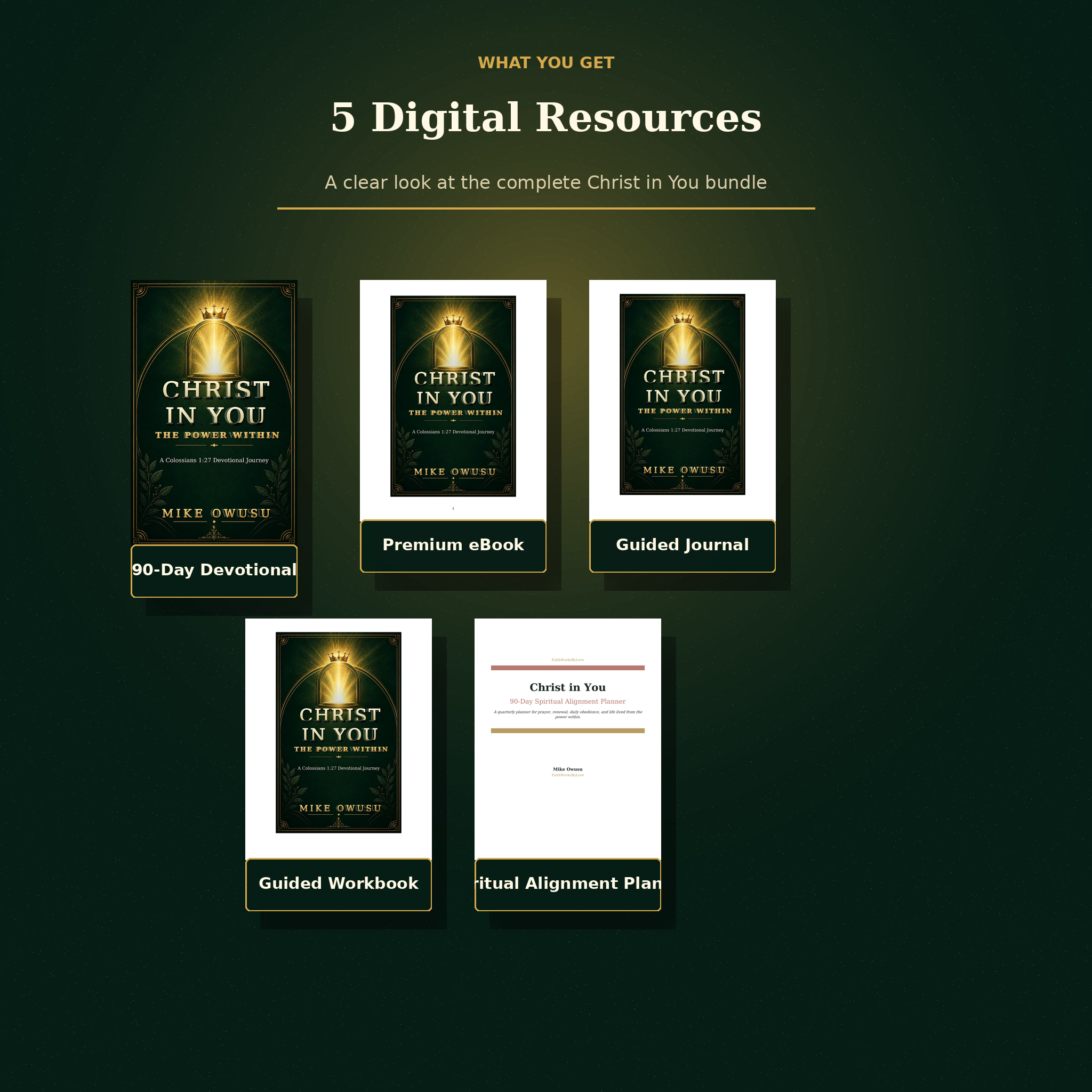Image resolution: width=1092 pixels, height=1092 pixels.
Task: Click "Mike Owusu" author name on planner page
Action: click(567, 769)
